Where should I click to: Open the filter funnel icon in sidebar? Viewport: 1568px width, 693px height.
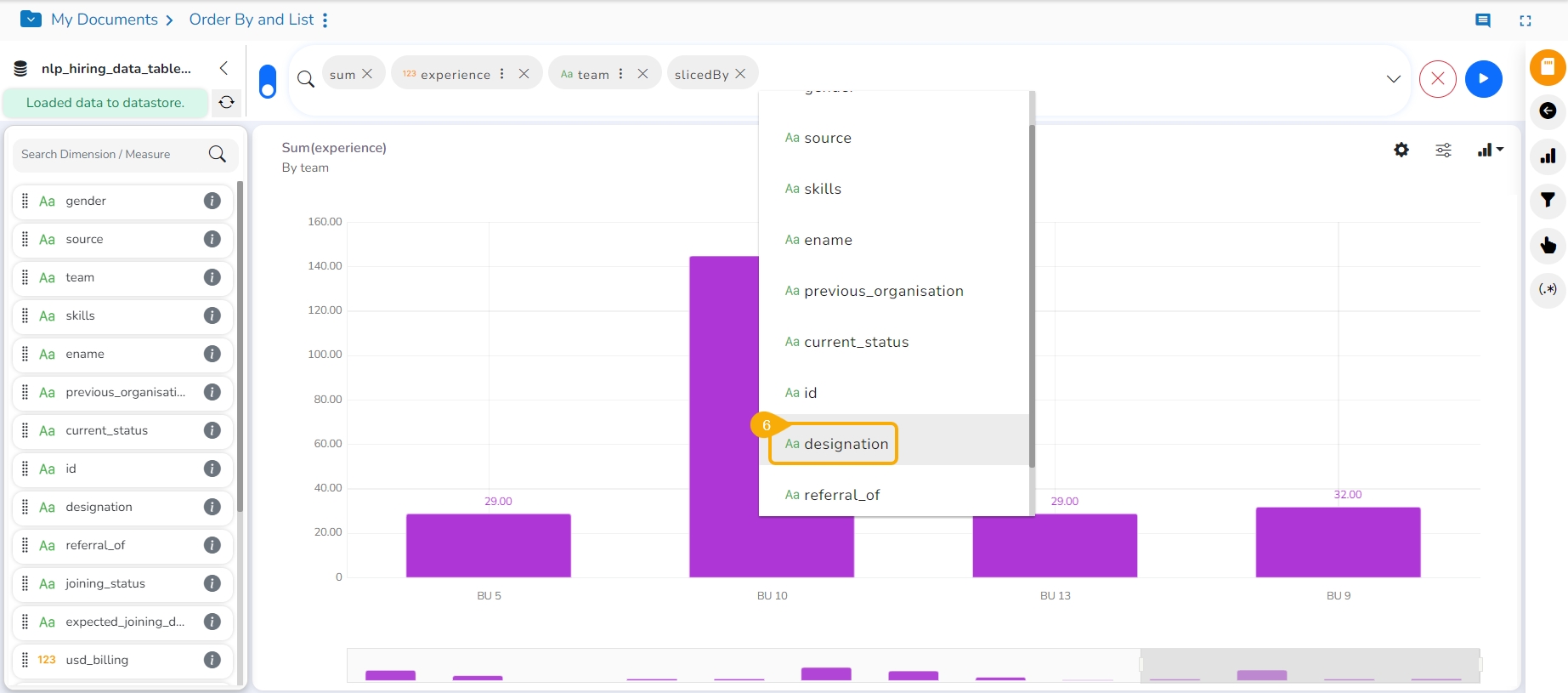tap(1548, 201)
